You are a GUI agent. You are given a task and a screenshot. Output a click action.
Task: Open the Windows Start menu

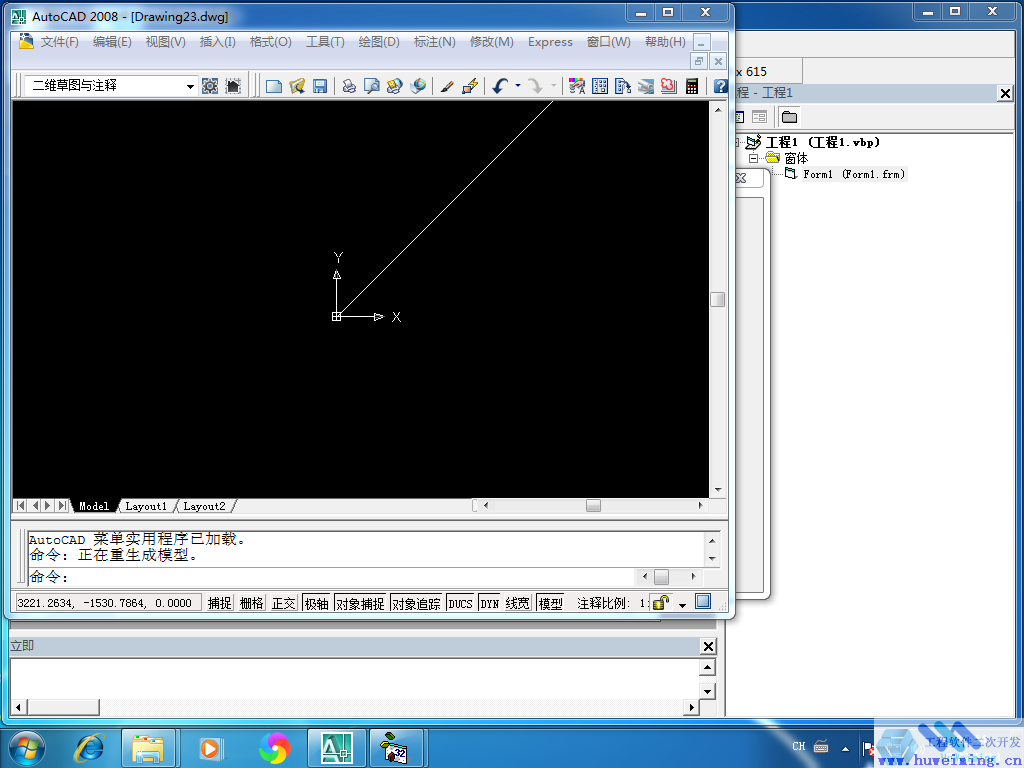tap(27, 748)
